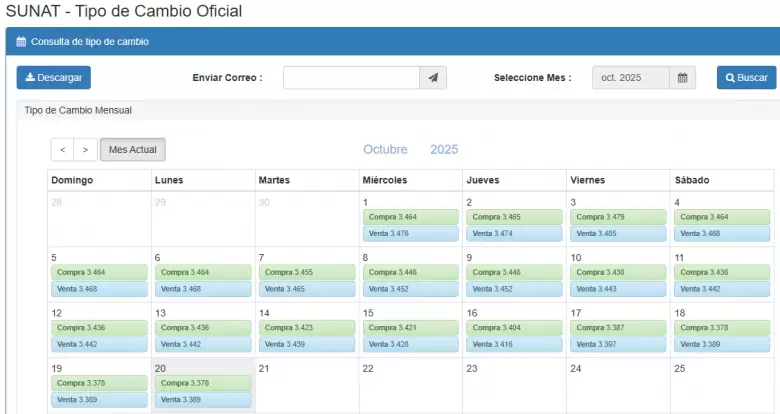Image resolution: width=780 pixels, height=414 pixels.
Task: Click the paper plane send email icon
Action: (432, 78)
